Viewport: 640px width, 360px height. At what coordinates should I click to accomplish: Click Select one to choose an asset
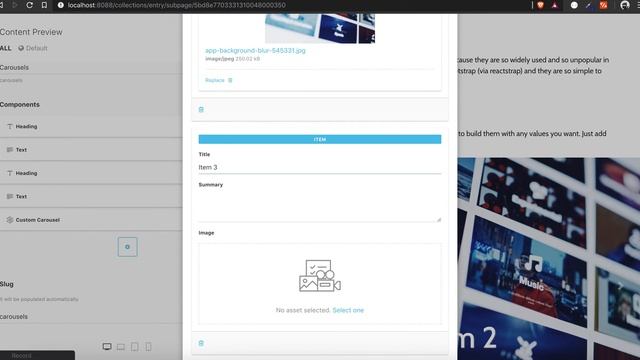(x=348, y=310)
